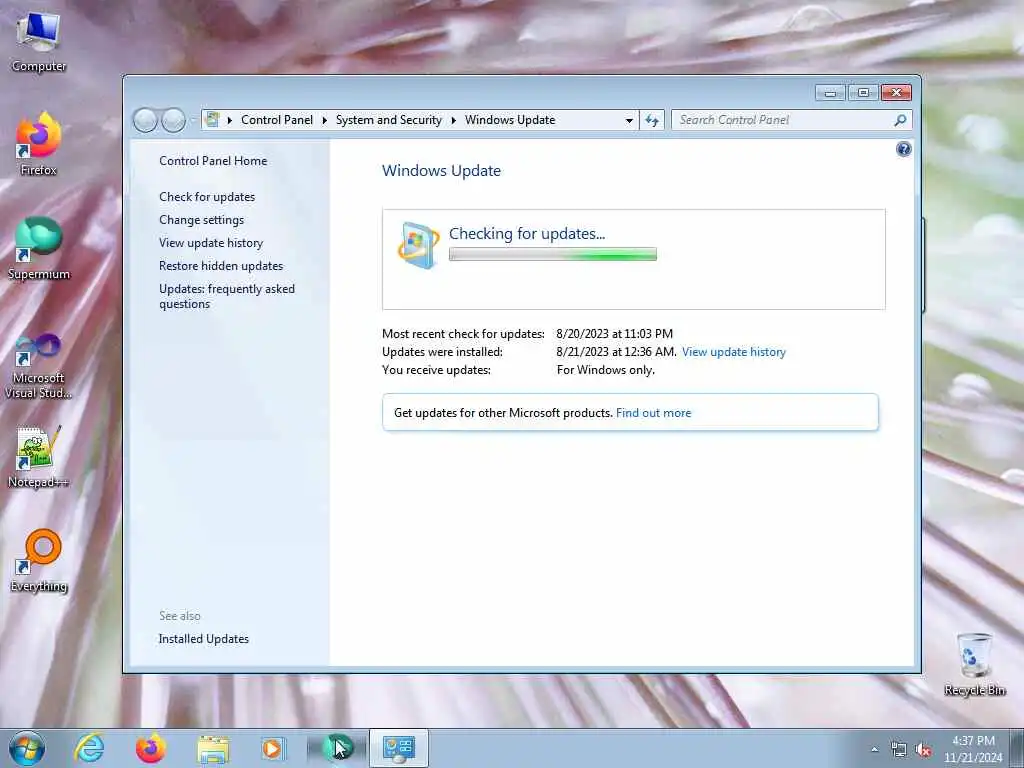
Task: Click View update history beside install date
Action: click(733, 352)
